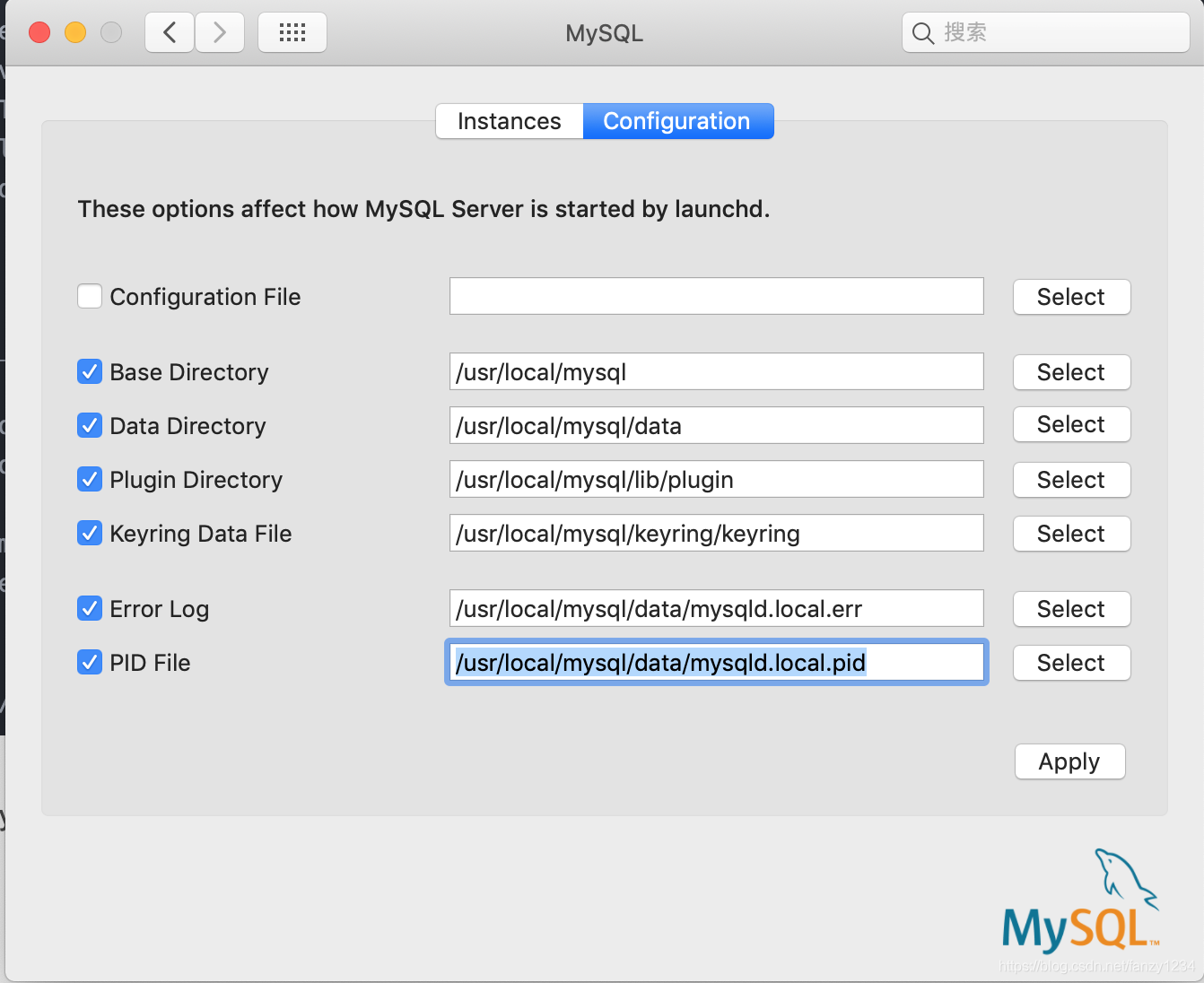Click the search magnifier icon
Screen dimensions: 1204x983
coord(923,32)
